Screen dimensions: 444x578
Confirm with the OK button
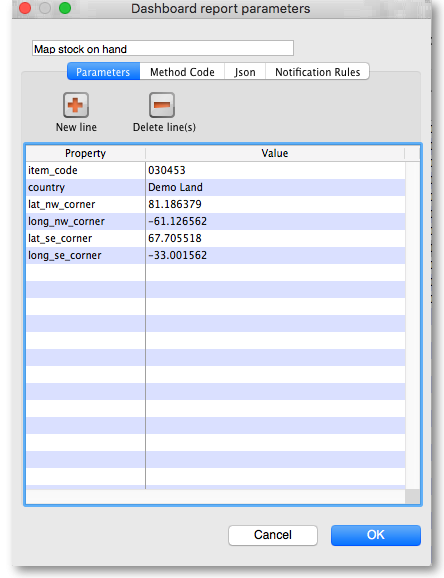click(x=375, y=535)
